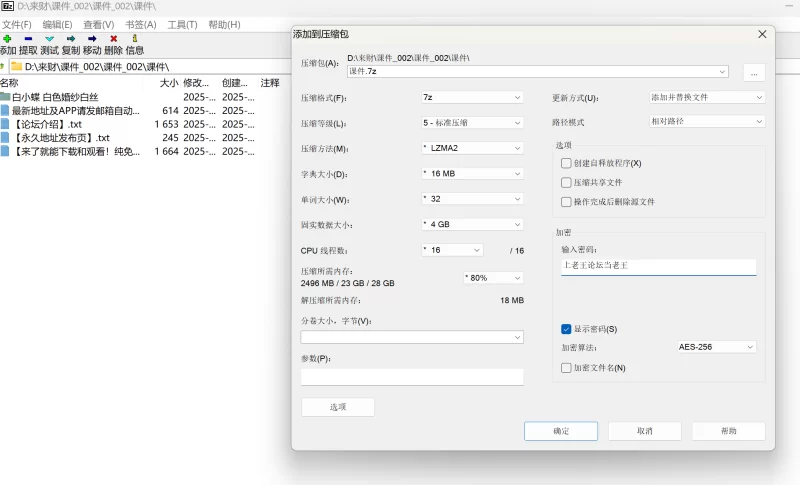Expand archive name 课件.7z combo box arrow
The height and width of the screenshot is (485, 800).
pos(722,71)
